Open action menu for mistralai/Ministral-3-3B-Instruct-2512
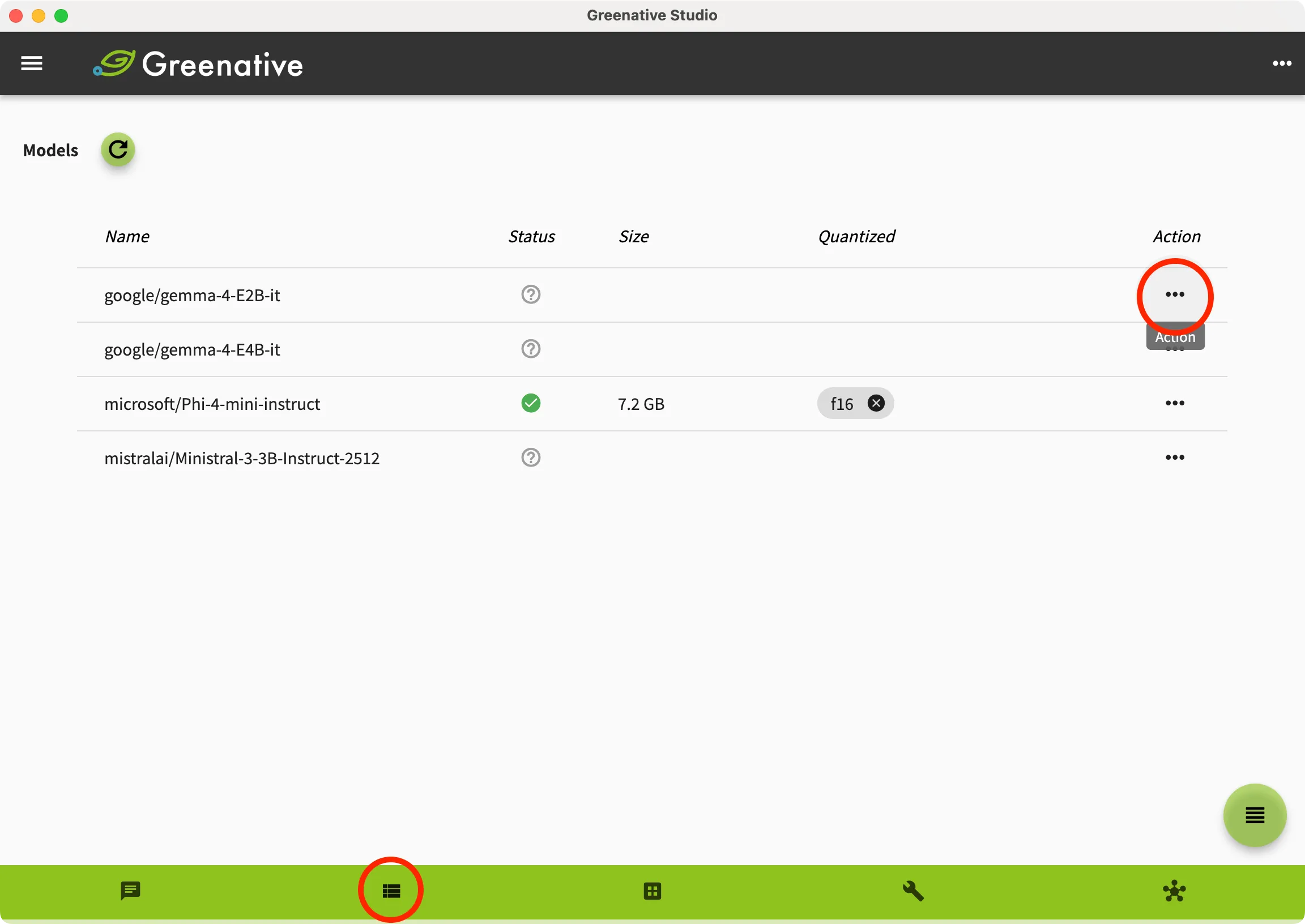Screen dimensions: 1305x924 [x=1175, y=457]
